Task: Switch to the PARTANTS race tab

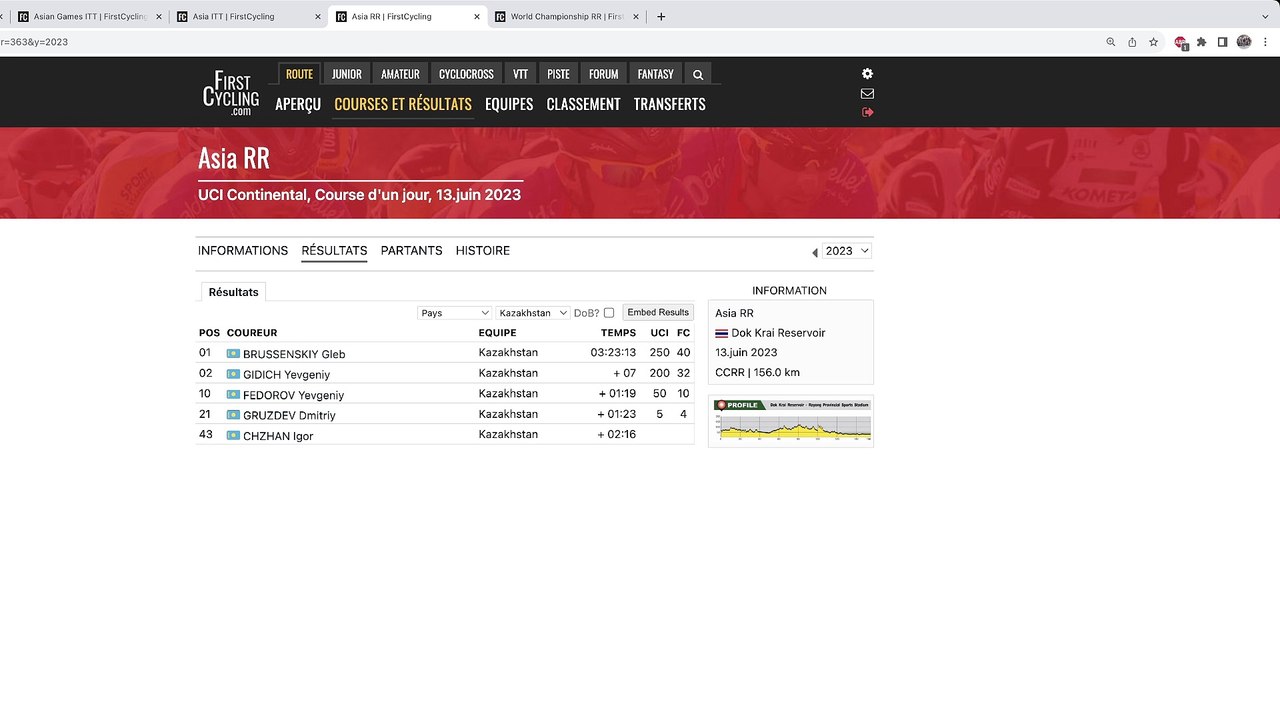Action: pyautogui.click(x=411, y=251)
